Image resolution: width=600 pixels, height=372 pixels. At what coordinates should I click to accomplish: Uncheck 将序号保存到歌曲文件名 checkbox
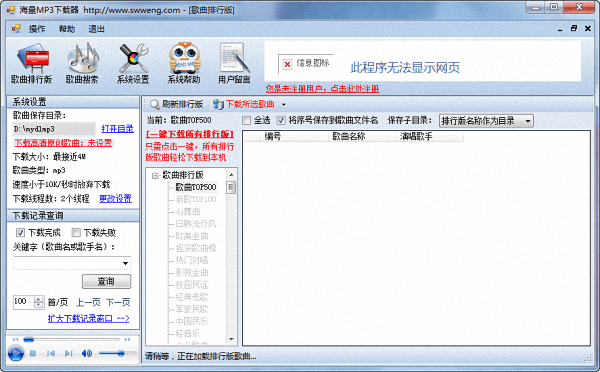point(281,121)
